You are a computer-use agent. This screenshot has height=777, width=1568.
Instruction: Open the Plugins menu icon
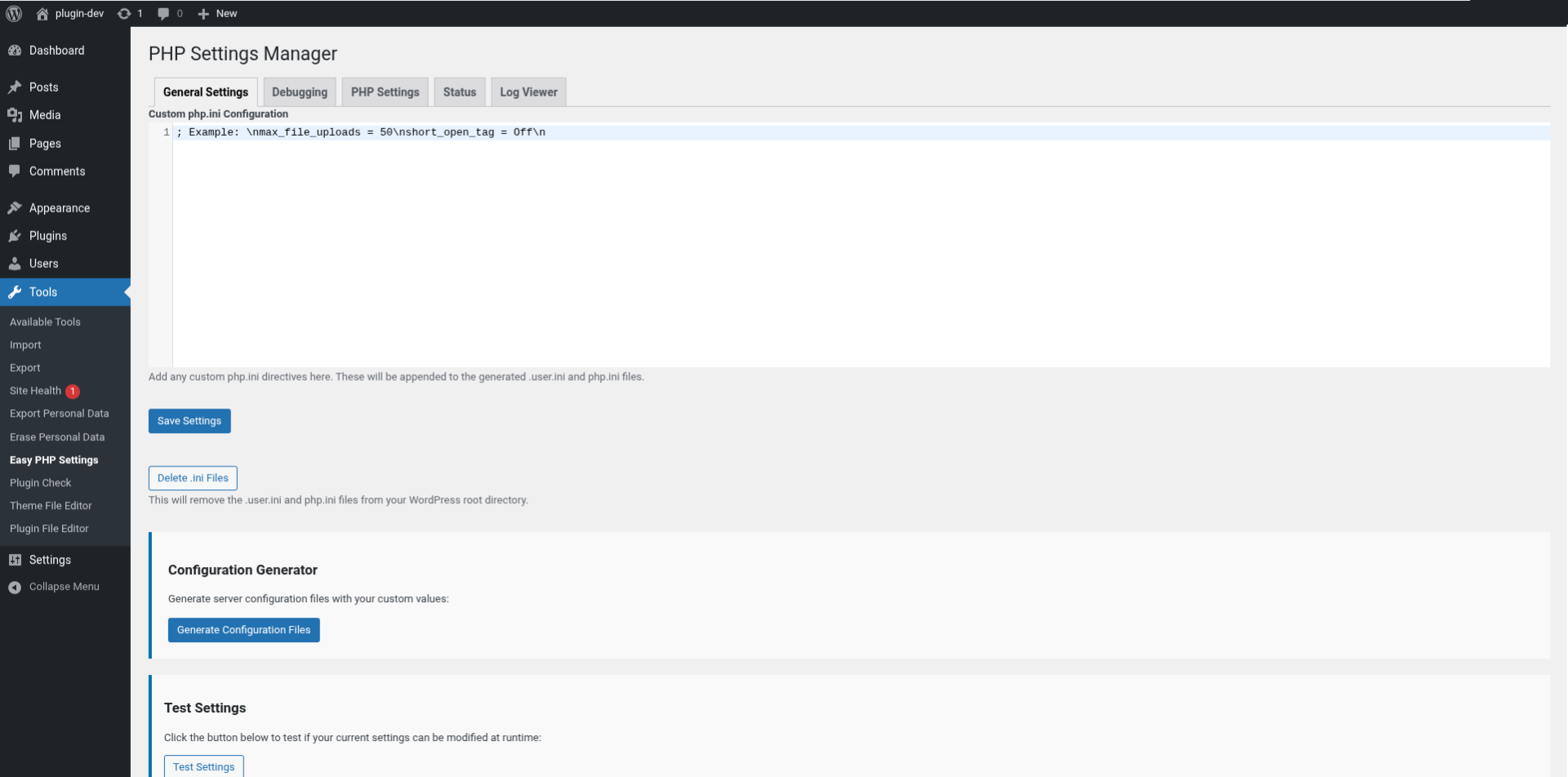pyautogui.click(x=15, y=236)
